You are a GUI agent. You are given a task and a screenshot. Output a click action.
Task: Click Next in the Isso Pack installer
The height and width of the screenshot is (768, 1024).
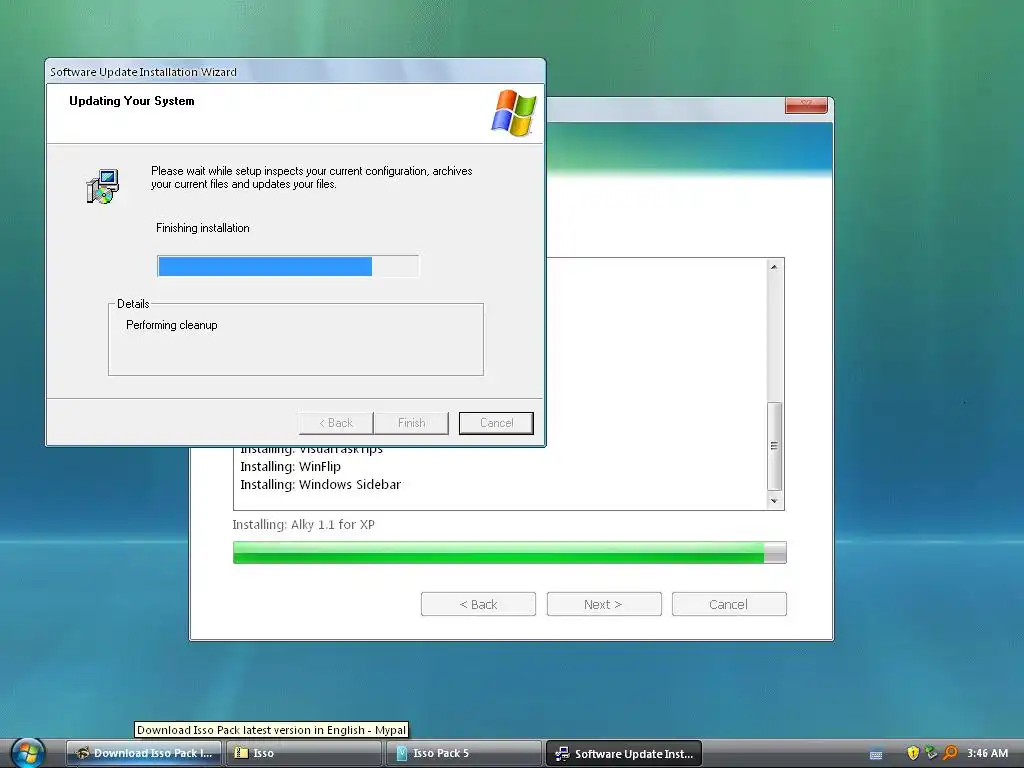(604, 604)
